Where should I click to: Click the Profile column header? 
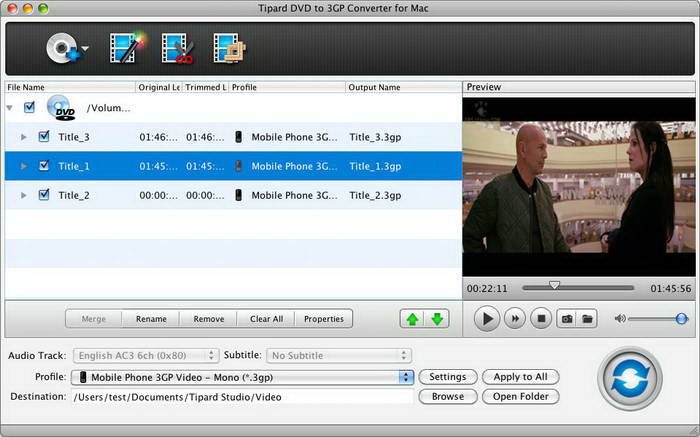pyautogui.click(x=287, y=87)
